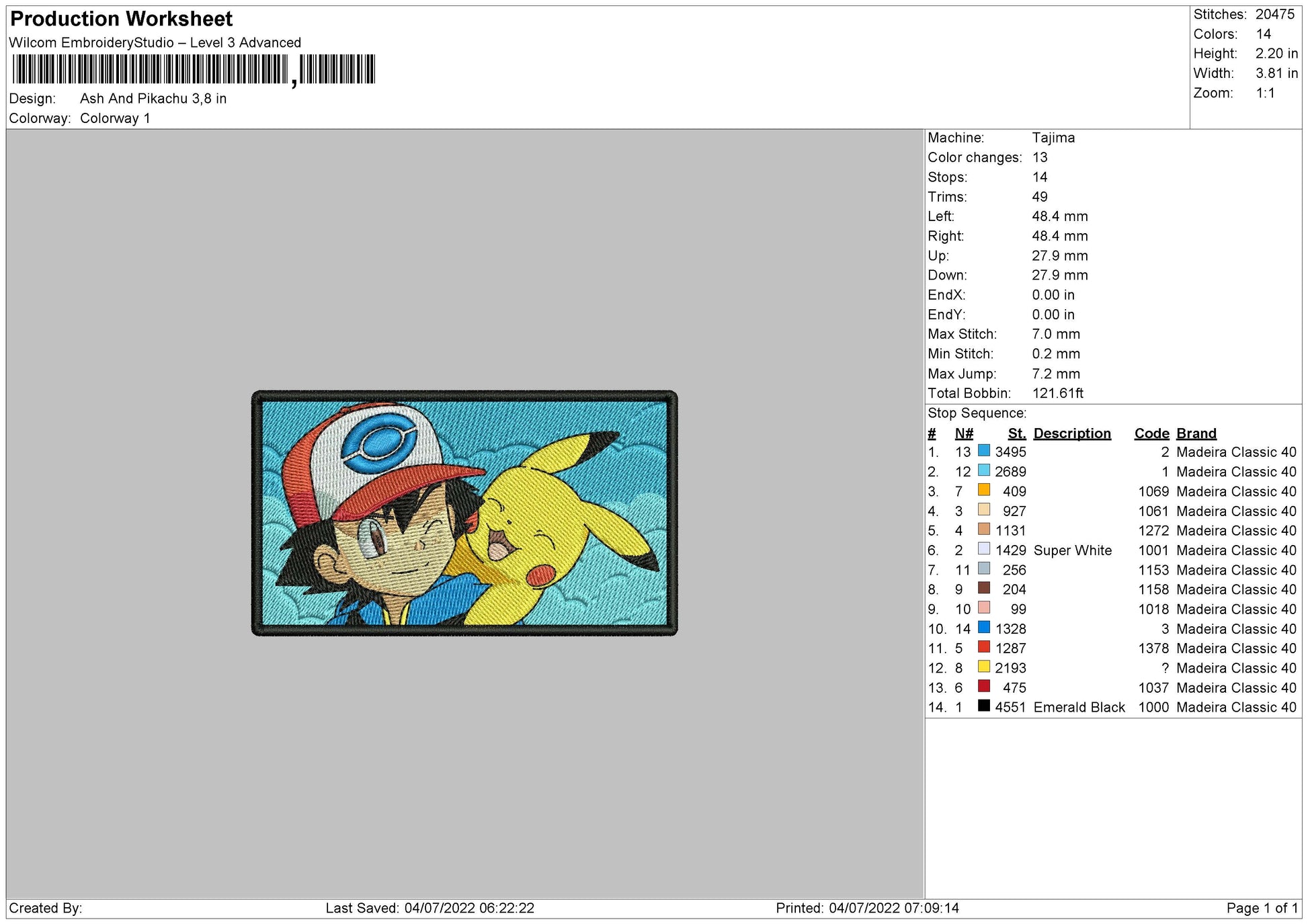This screenshot has width=1308, height=924.
Task: Click the EndX value 0.00 in
Action: point(1053,295)
